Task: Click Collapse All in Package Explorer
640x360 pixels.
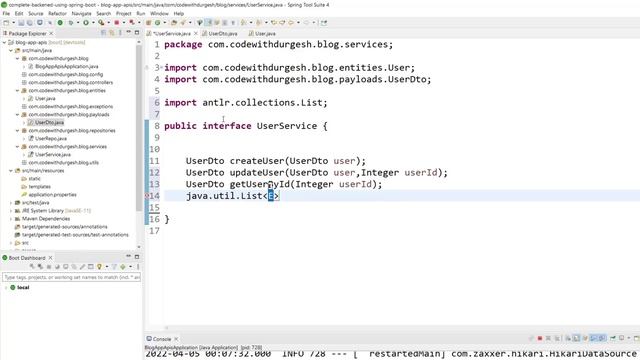Action: [x=103, y=33]
